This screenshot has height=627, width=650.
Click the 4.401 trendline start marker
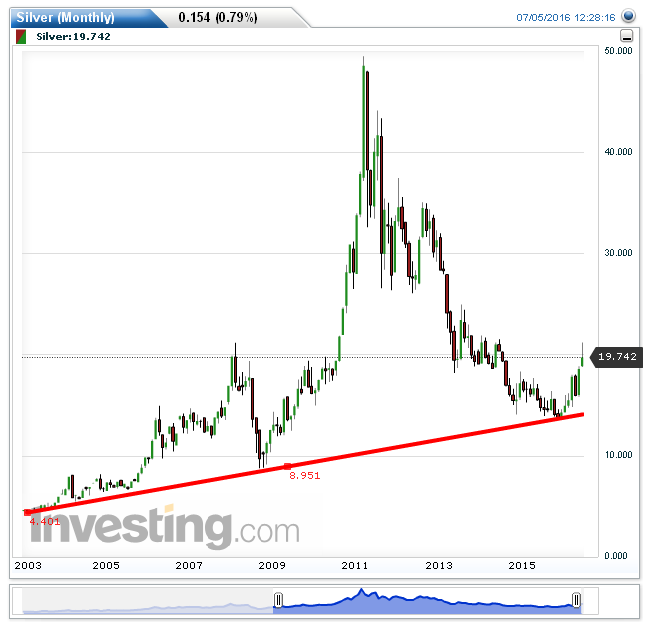27,513
